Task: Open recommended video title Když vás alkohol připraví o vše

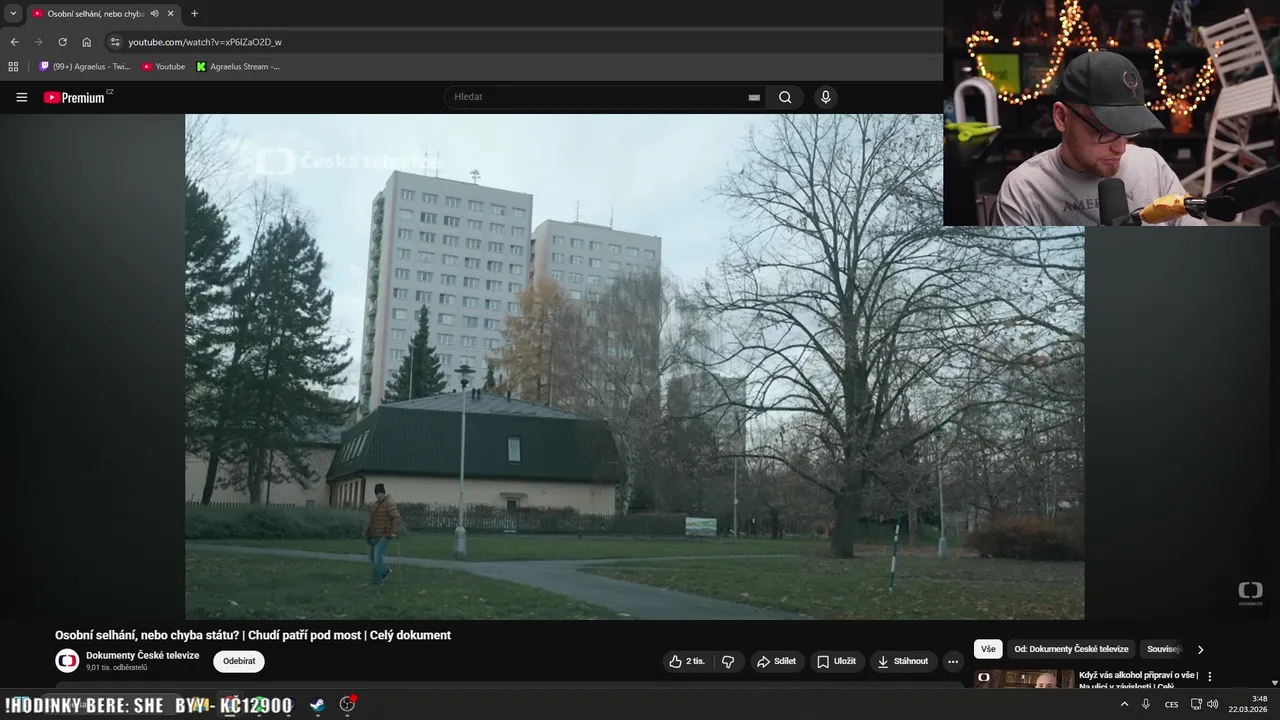Action: [x=1138, y=680]
